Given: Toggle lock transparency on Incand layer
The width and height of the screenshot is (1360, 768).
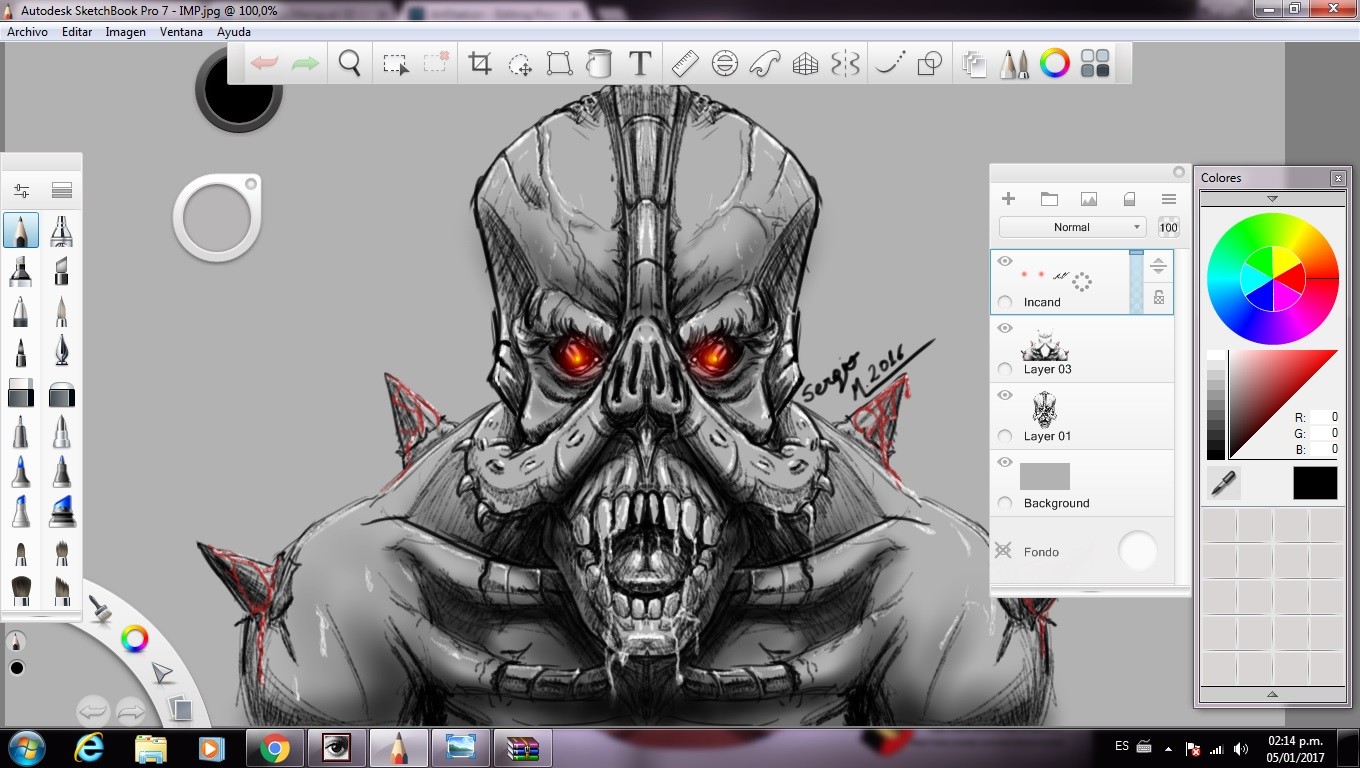Looking at the screenshot, I should 1159,297.
